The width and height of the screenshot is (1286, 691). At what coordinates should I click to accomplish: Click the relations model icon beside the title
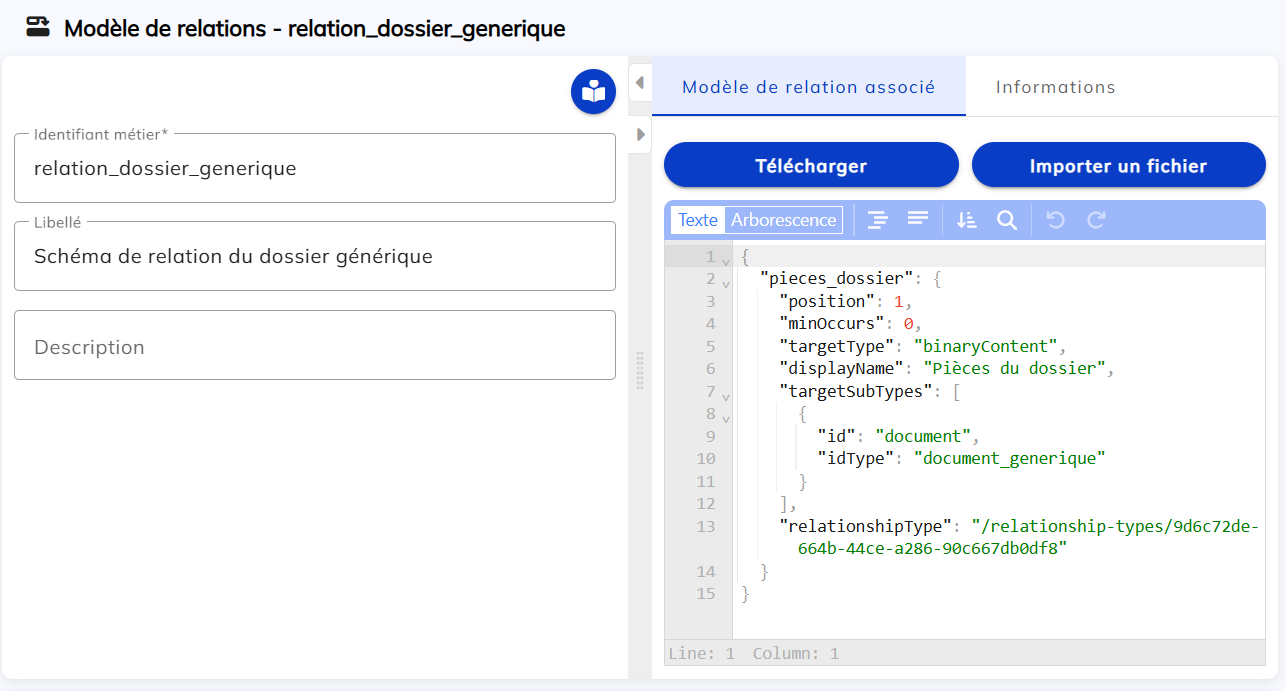[x=38, y=27]
